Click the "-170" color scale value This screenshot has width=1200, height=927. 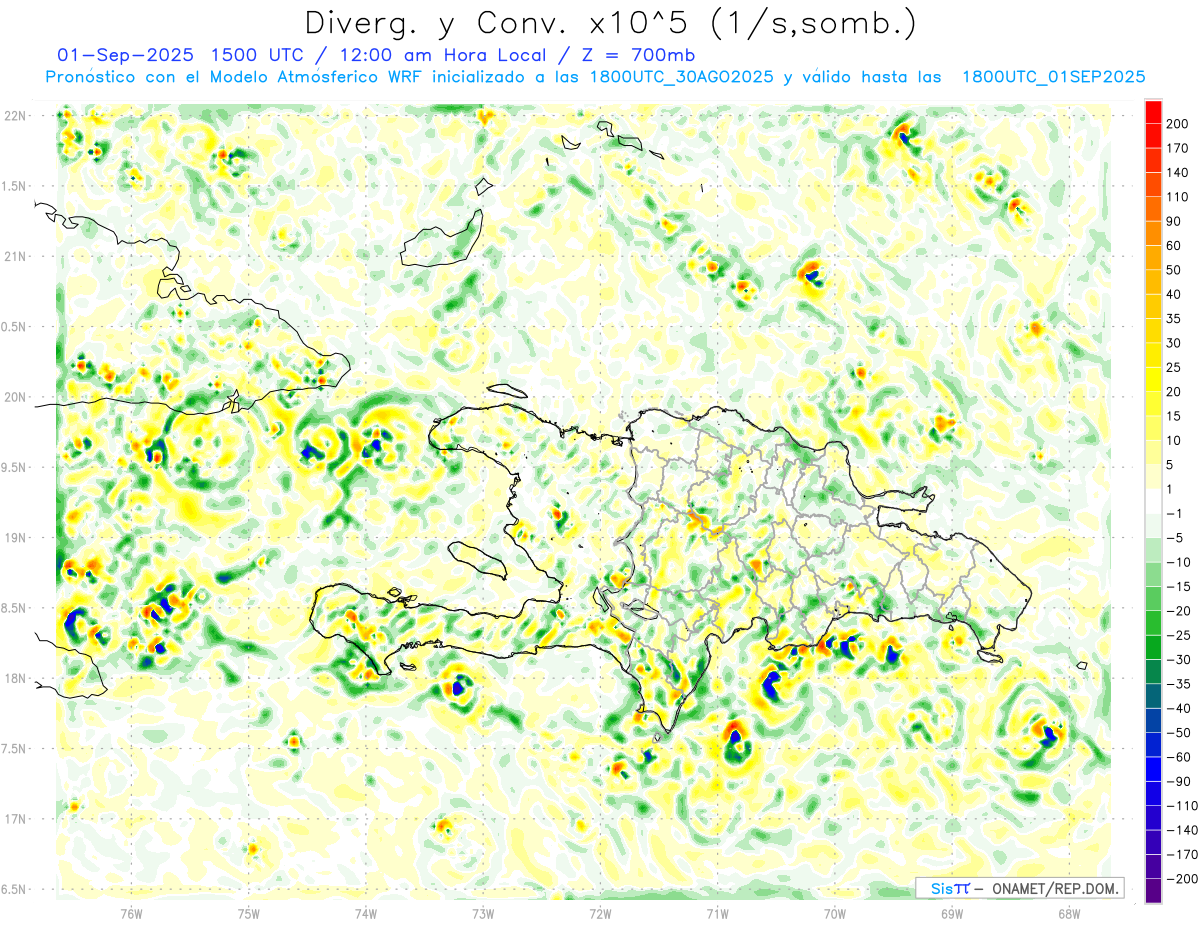[x=1182, y=854]
